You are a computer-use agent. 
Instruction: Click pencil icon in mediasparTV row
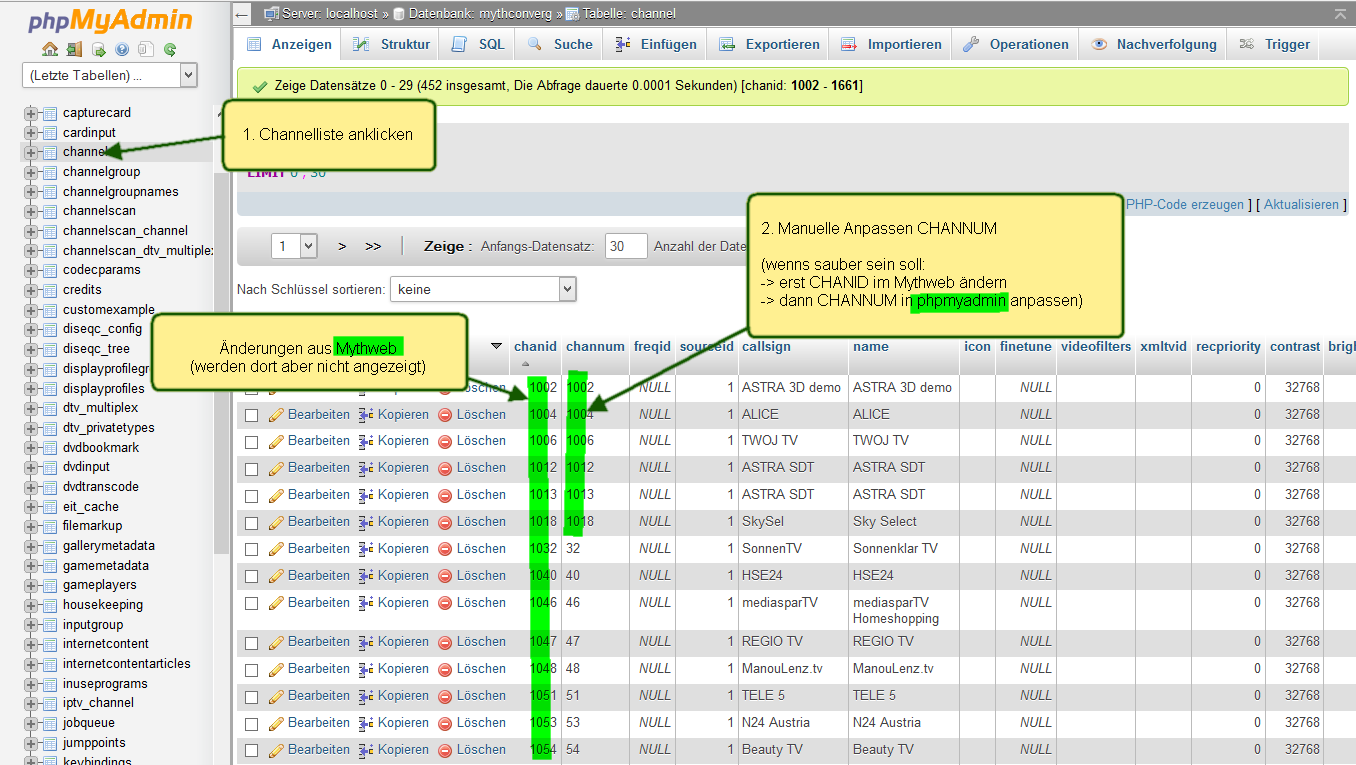(x=277, y=603)
